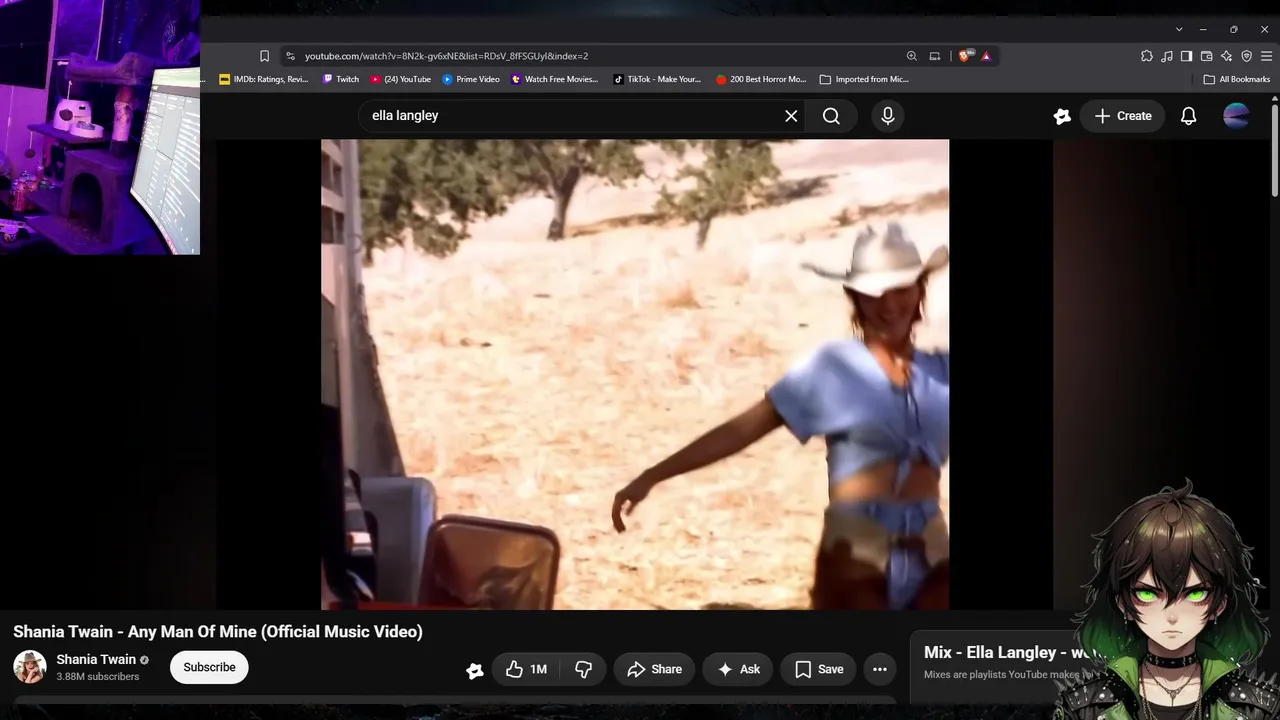
Task: Open the YouTube account avatar menu
Action: pos(1236,116)
